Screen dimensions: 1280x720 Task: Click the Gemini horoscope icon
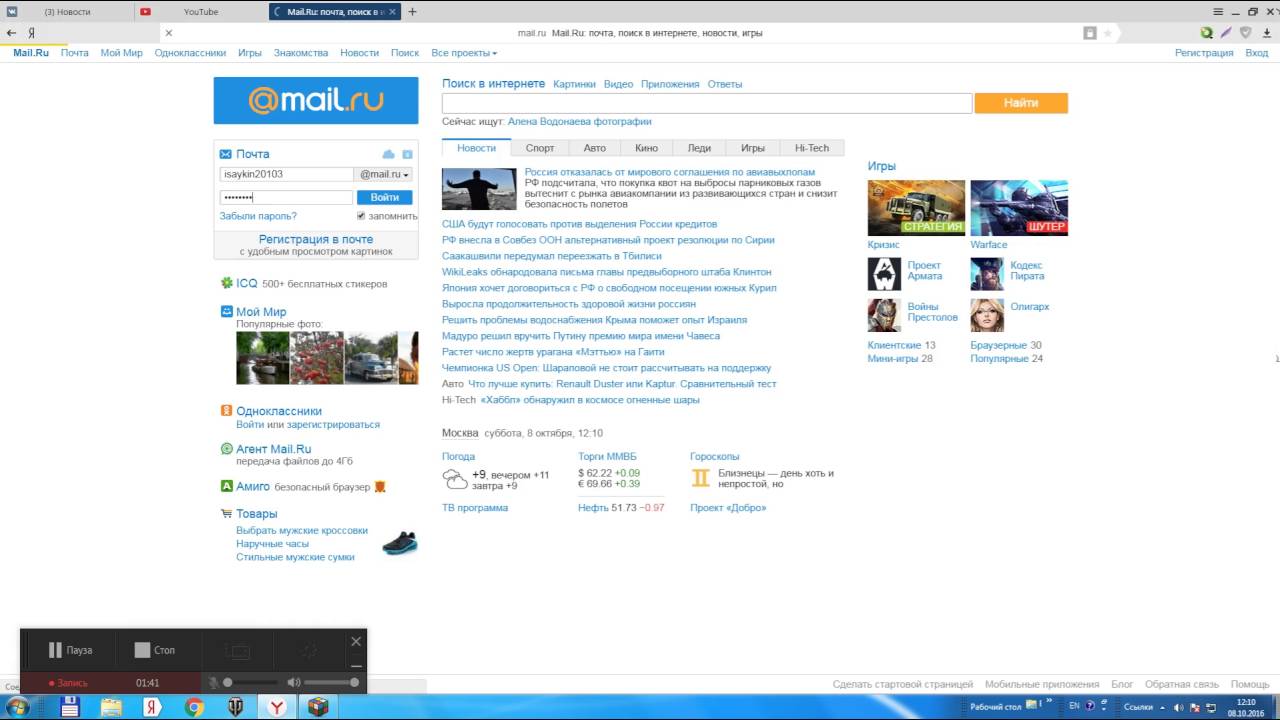(700, 478)
